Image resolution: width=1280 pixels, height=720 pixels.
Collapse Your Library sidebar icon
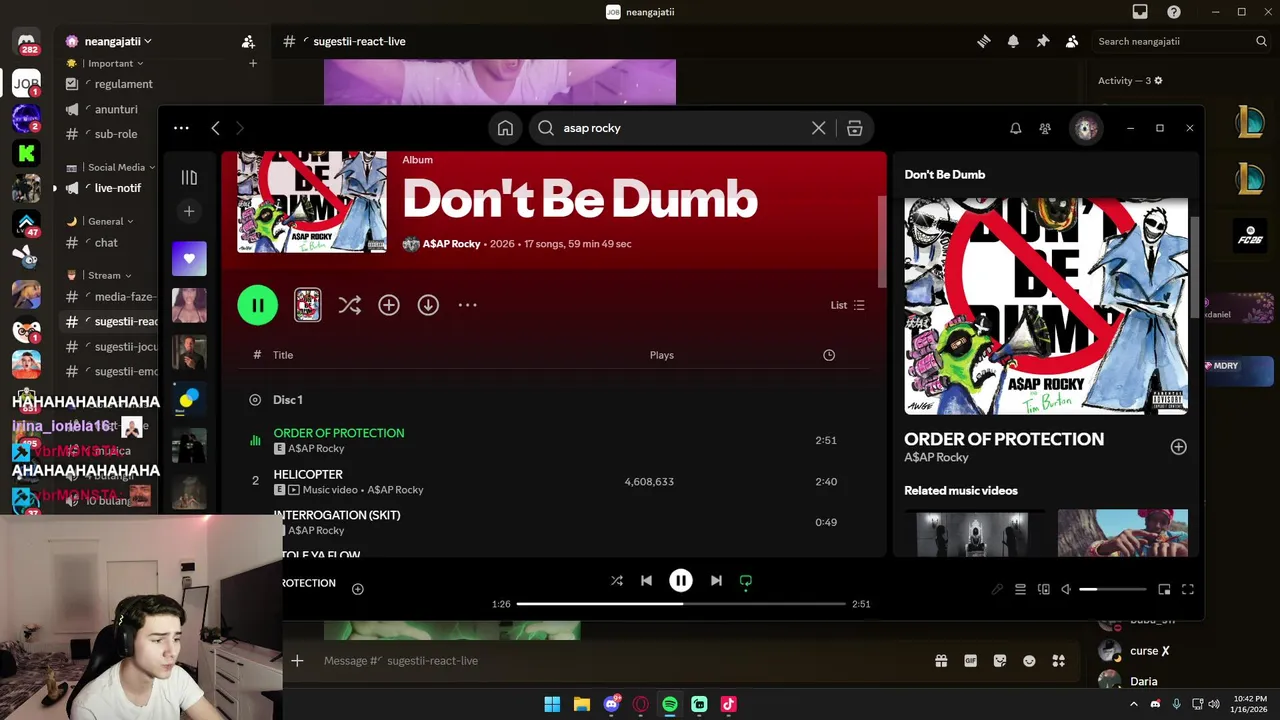[189, 178]
